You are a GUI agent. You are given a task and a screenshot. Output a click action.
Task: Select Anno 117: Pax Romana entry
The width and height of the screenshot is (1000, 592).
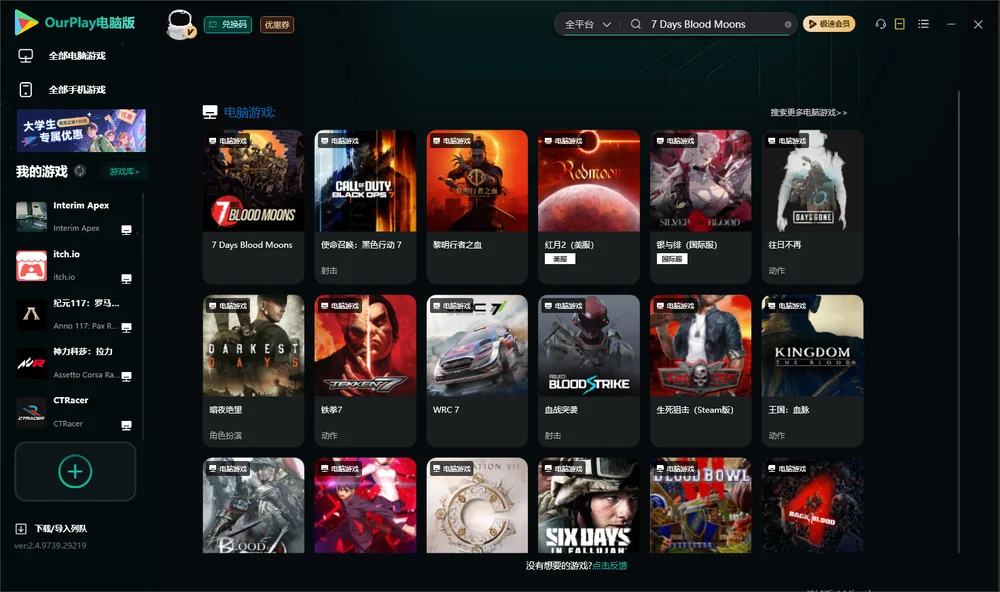75,314
